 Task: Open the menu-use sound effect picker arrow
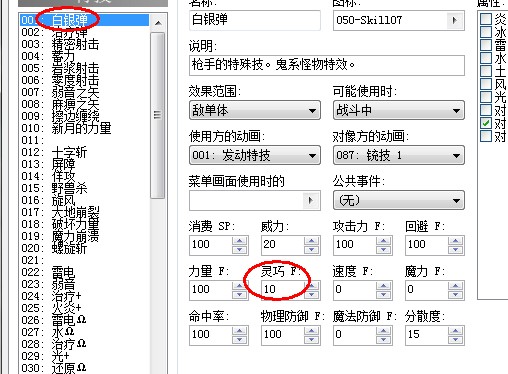(x=311, y=200)
